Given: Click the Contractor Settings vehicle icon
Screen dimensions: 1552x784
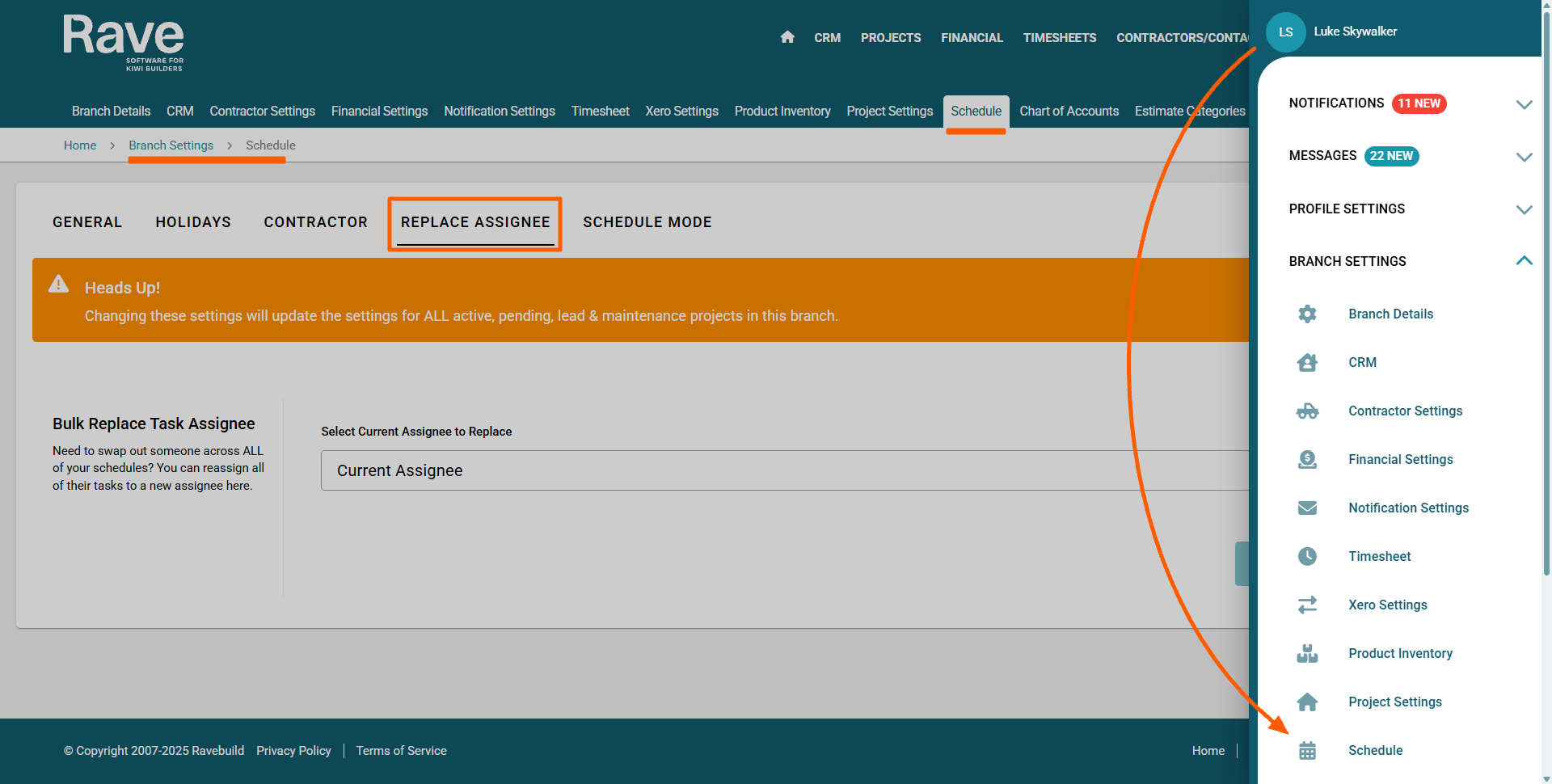Looking at the screenshot, I should click(x=1307, y=411).
